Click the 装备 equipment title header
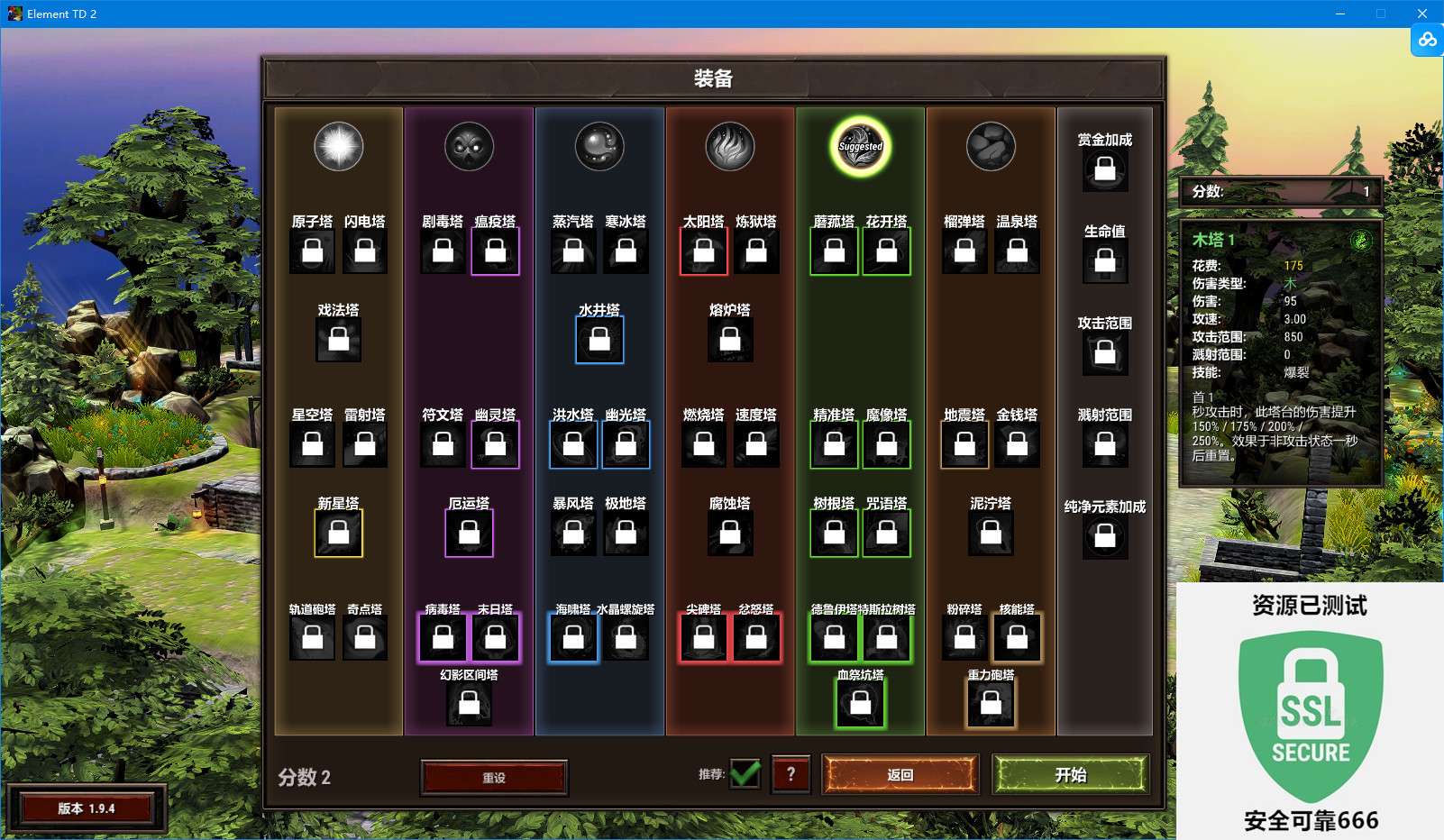 (x=713, y=78)
